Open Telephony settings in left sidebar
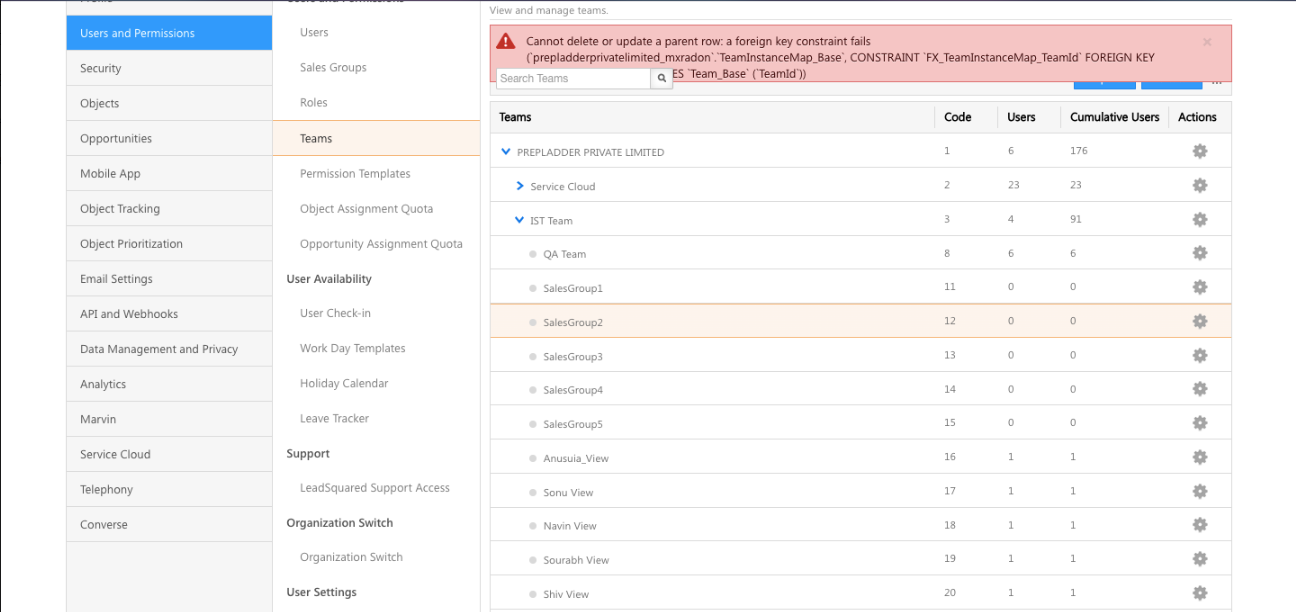The height and width of the screenshot is (612, 1296). (107, 489)
